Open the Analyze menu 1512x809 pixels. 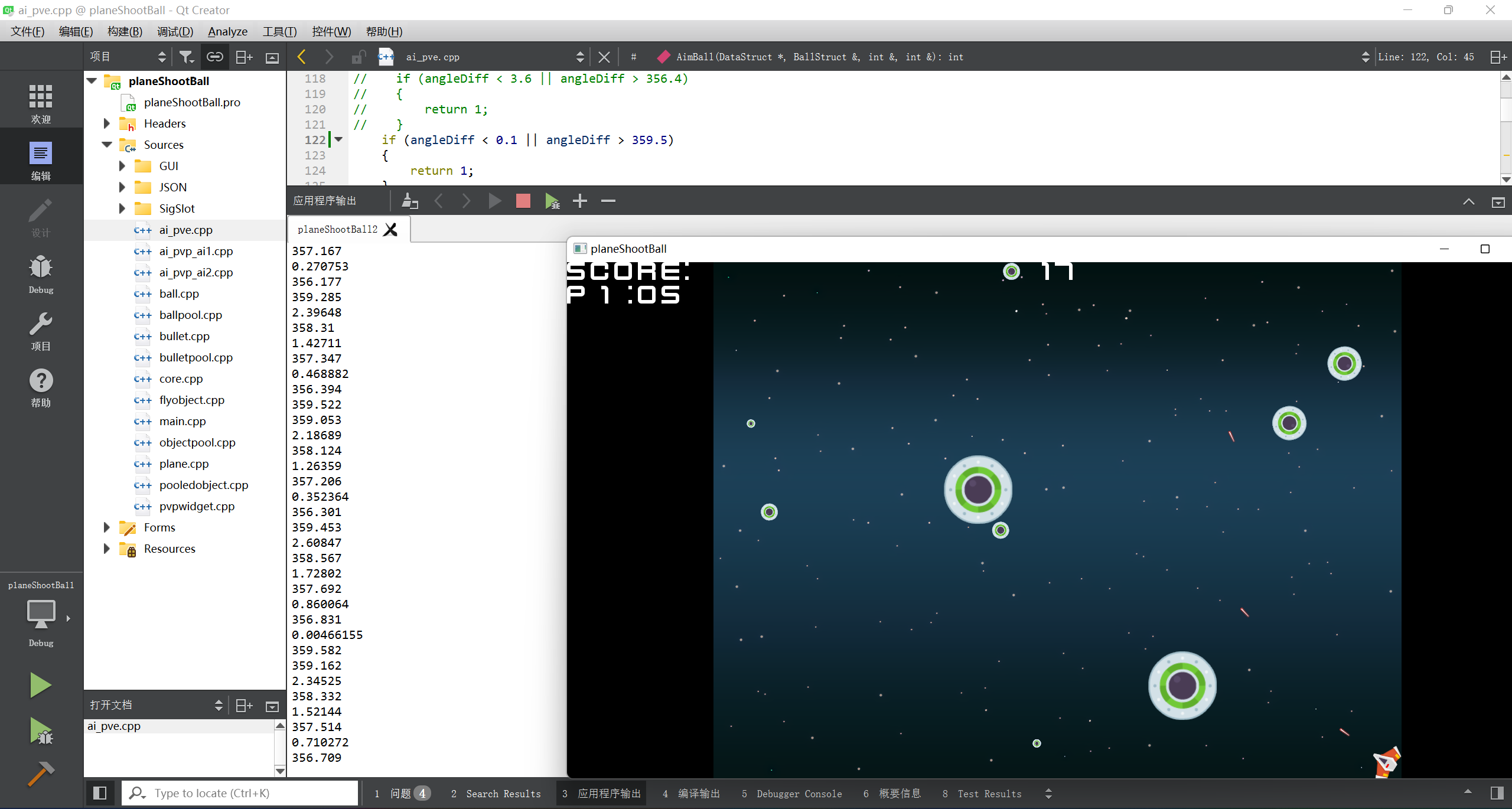tap(227, 31)
